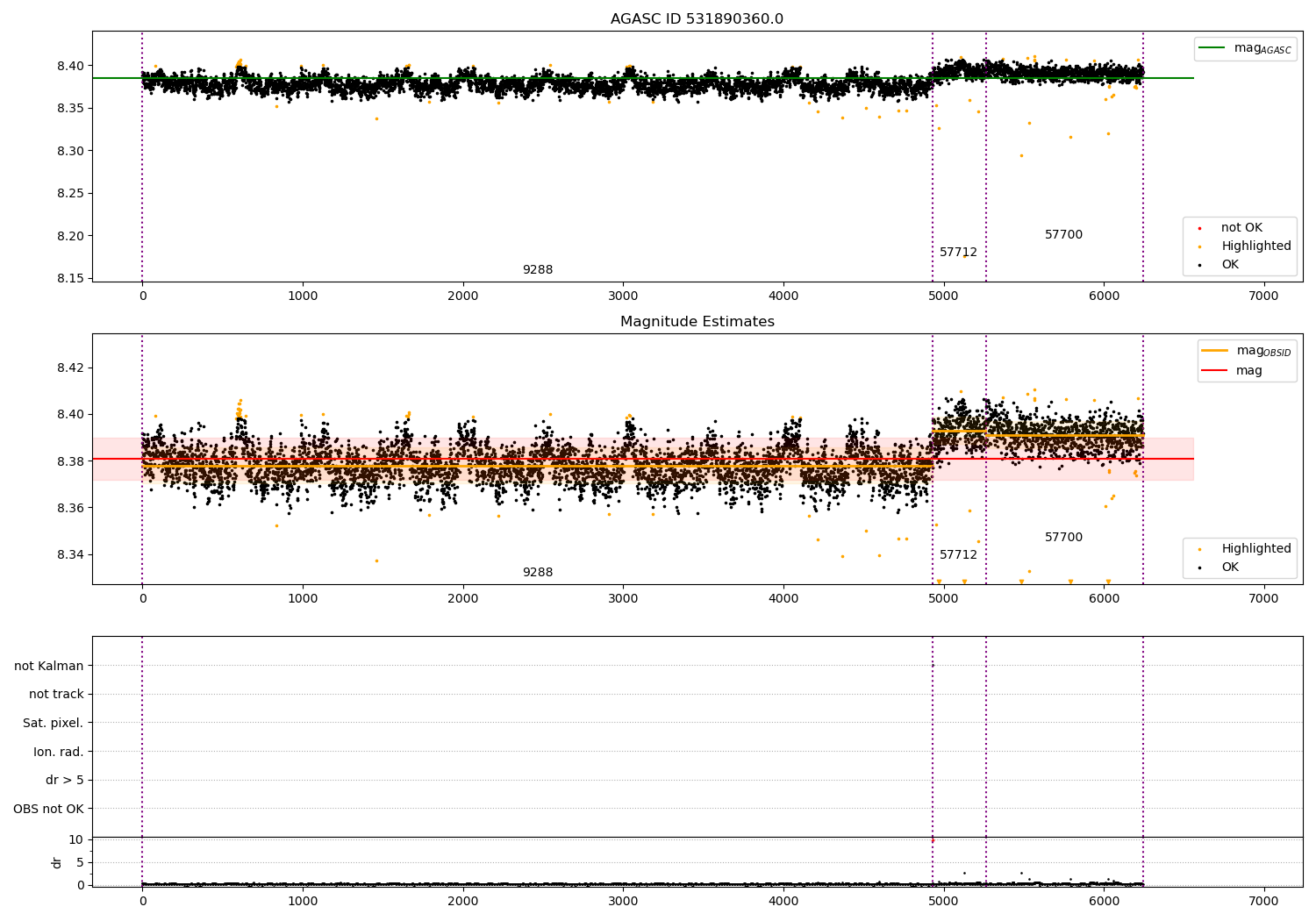Screen dimensions: 1316x921
Task: Click the "8.30" y-axis tick label
Action: (x=70, y=151)
